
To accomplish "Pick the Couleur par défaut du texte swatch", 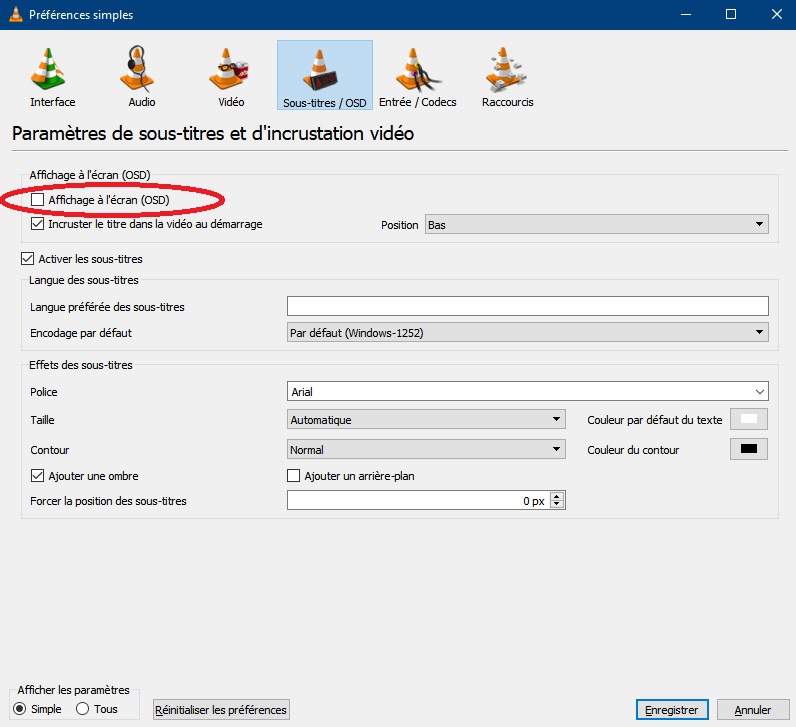I will (x=749, y=419).
